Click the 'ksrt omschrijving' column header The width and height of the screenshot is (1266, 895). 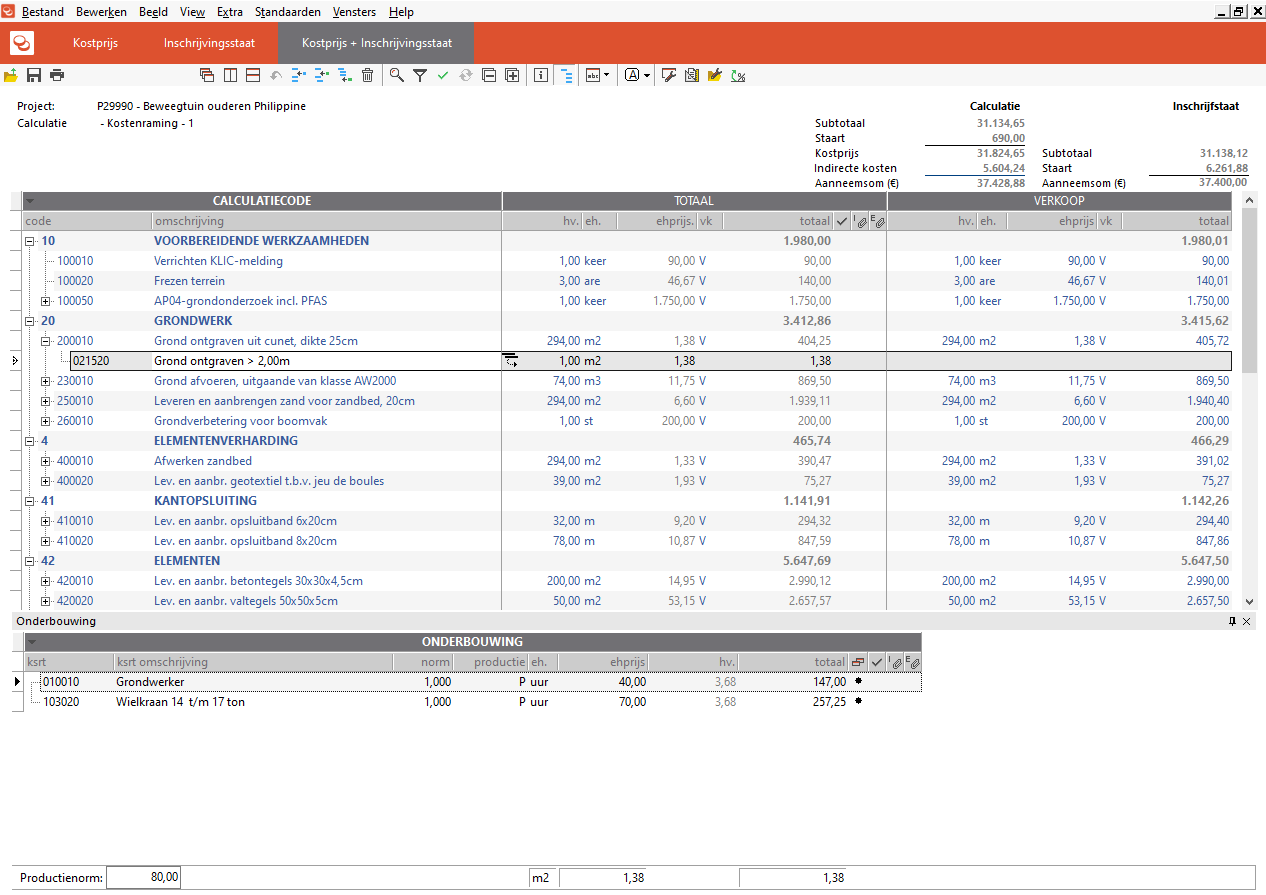click(253, 662)
